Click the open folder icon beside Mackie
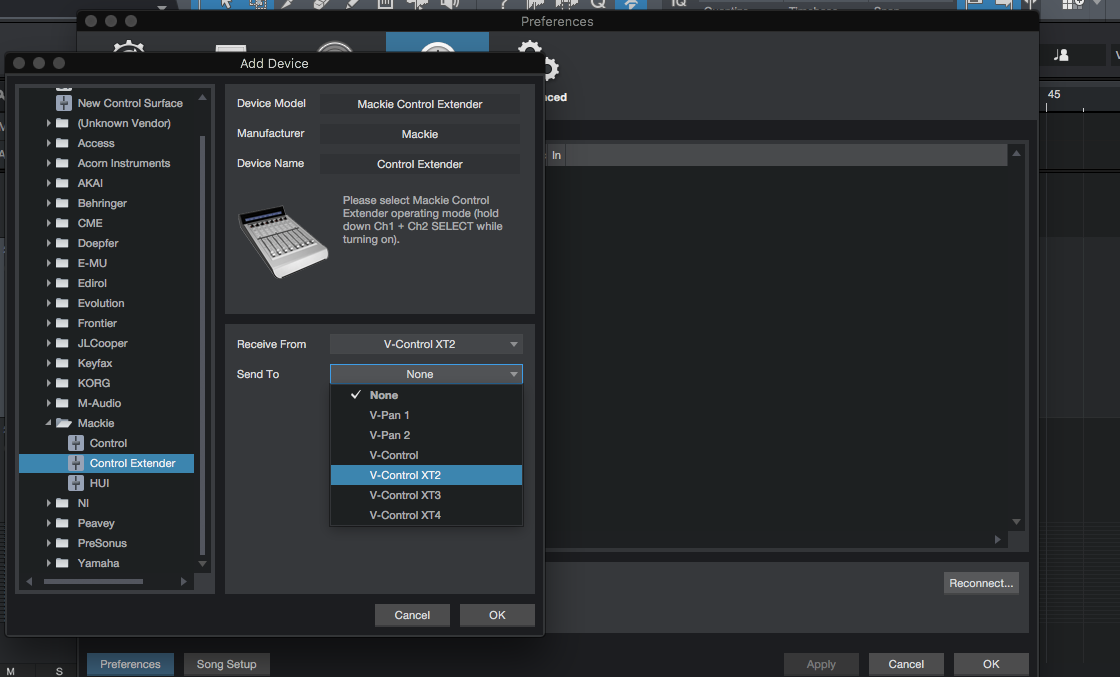Image resolution: width=1120 pixels, height=677 pixels. click(64, 423)
